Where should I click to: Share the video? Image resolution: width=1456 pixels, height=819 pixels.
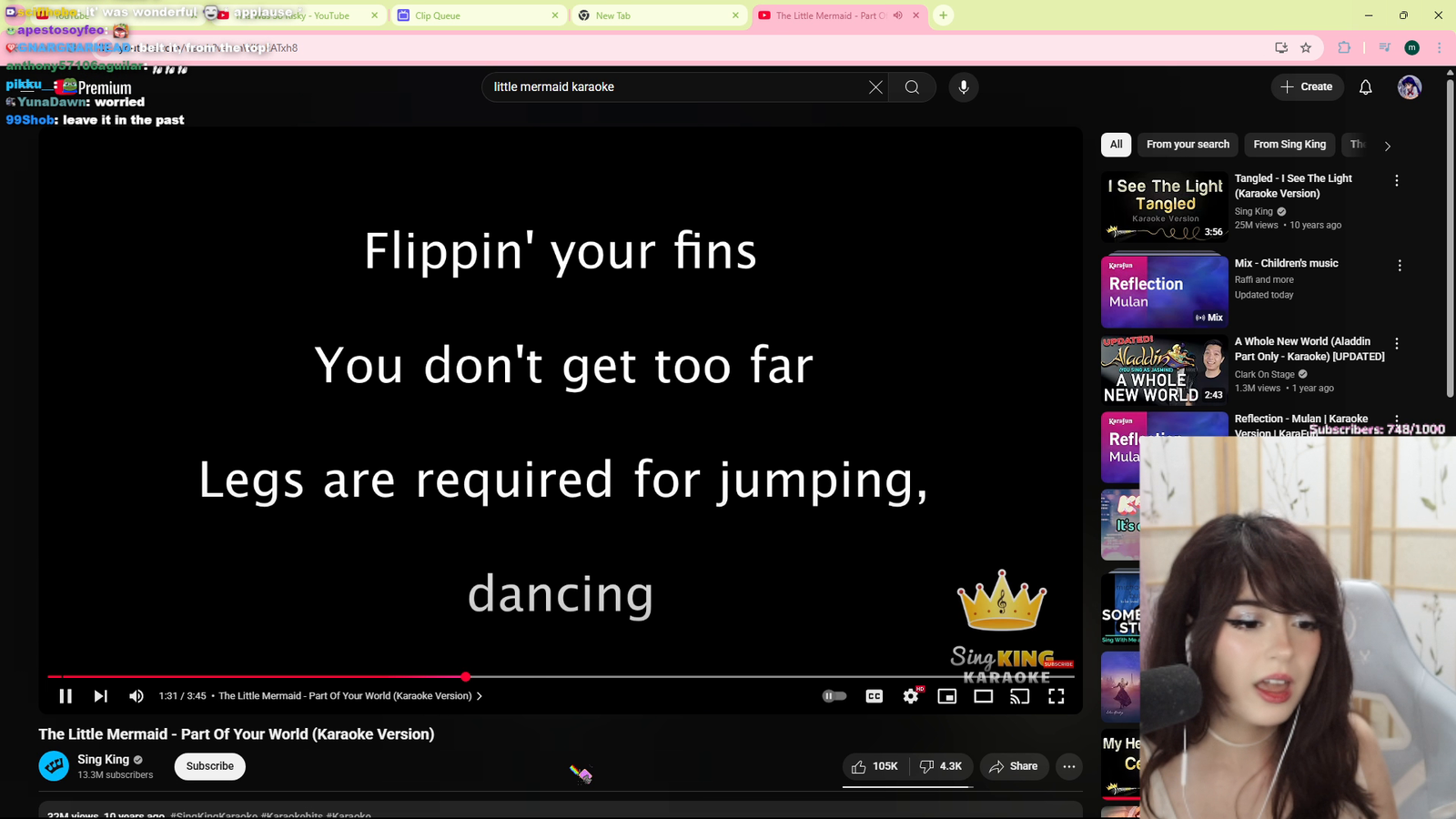[x=1014, y=766]
